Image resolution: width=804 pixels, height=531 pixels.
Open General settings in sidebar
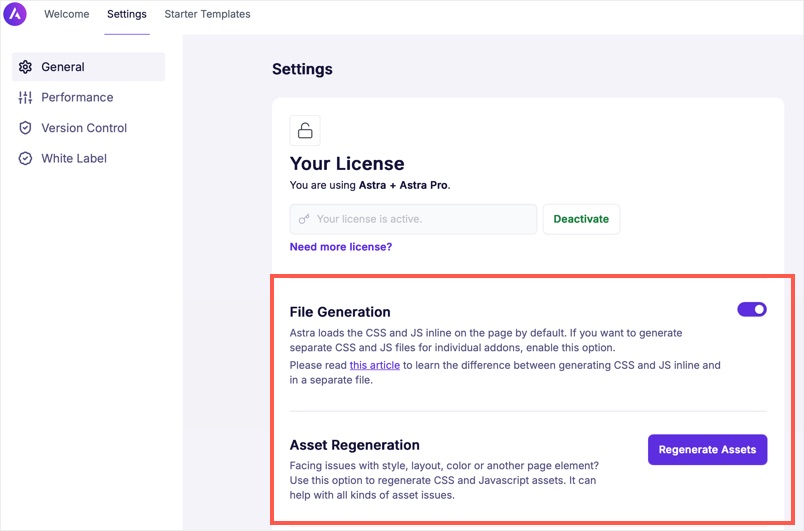[89, 67]
